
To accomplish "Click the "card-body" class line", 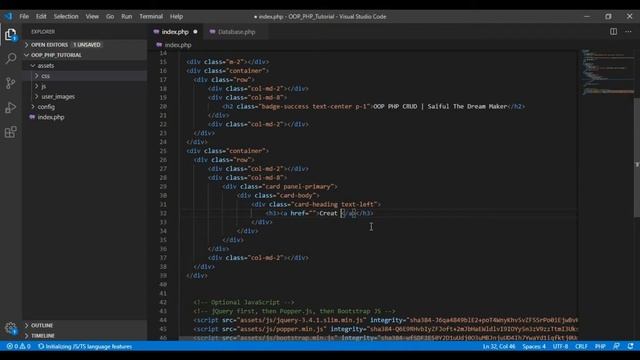I will (278, 195).
